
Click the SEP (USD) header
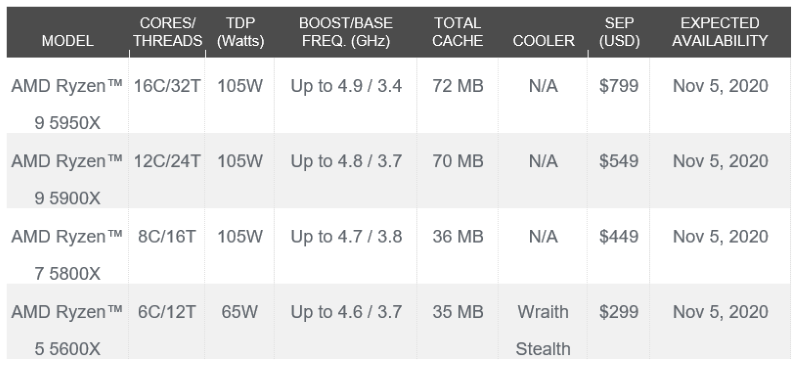619,32
